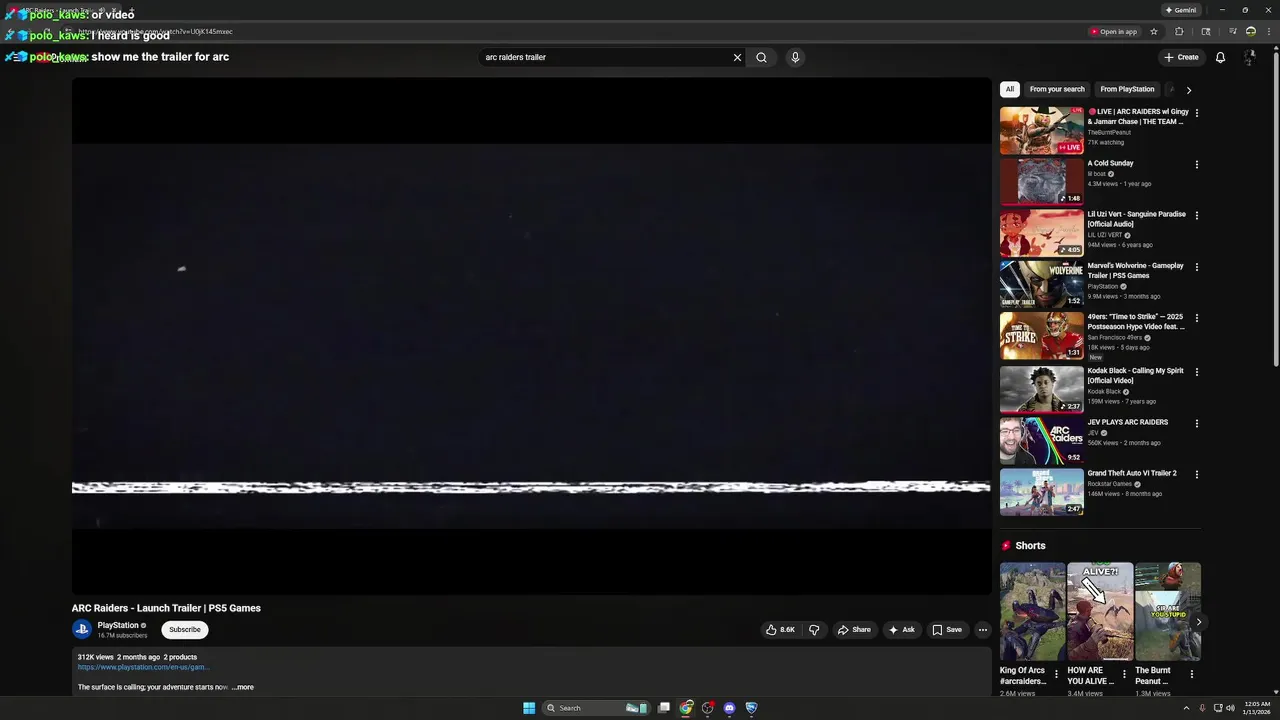Image resolution: width=1280 pixels, height=720 pixels.
Task: Dislike the video with thumbs down
Action: click(x=814, y=630)
